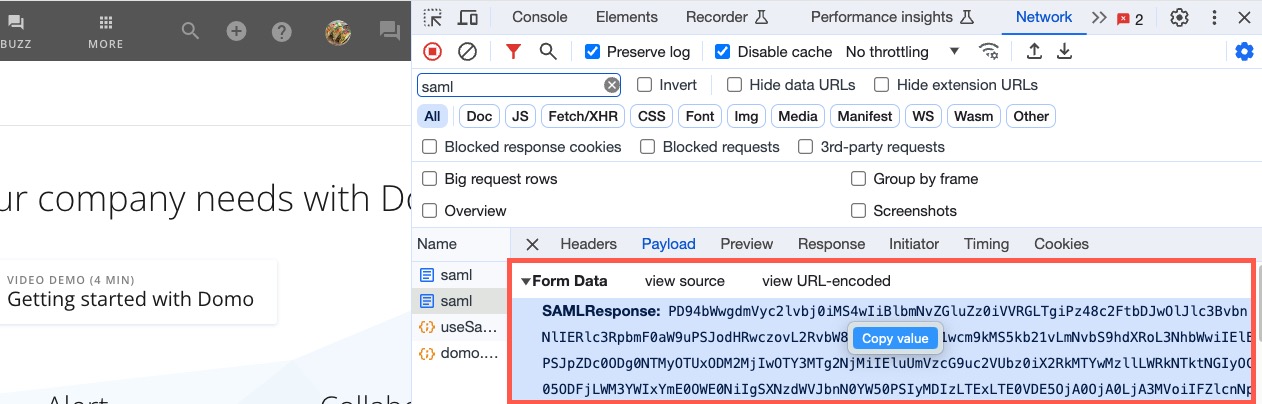The height and width of the screenshot is (404, 1262).
Task: Open the Console panel tab
Action: [x=539, y=17]
